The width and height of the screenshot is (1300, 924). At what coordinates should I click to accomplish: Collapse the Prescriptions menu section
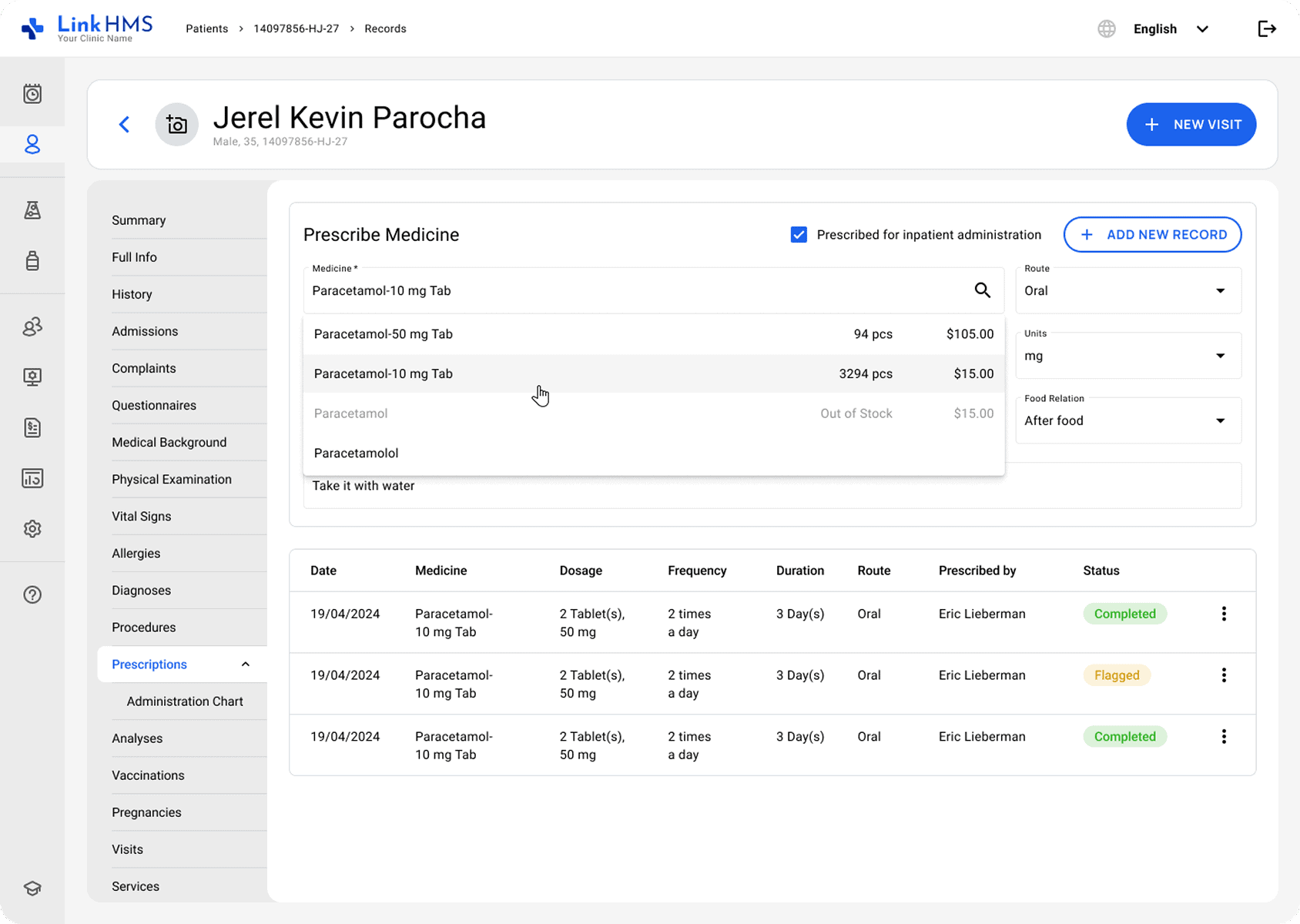click(x=245, y=665)
